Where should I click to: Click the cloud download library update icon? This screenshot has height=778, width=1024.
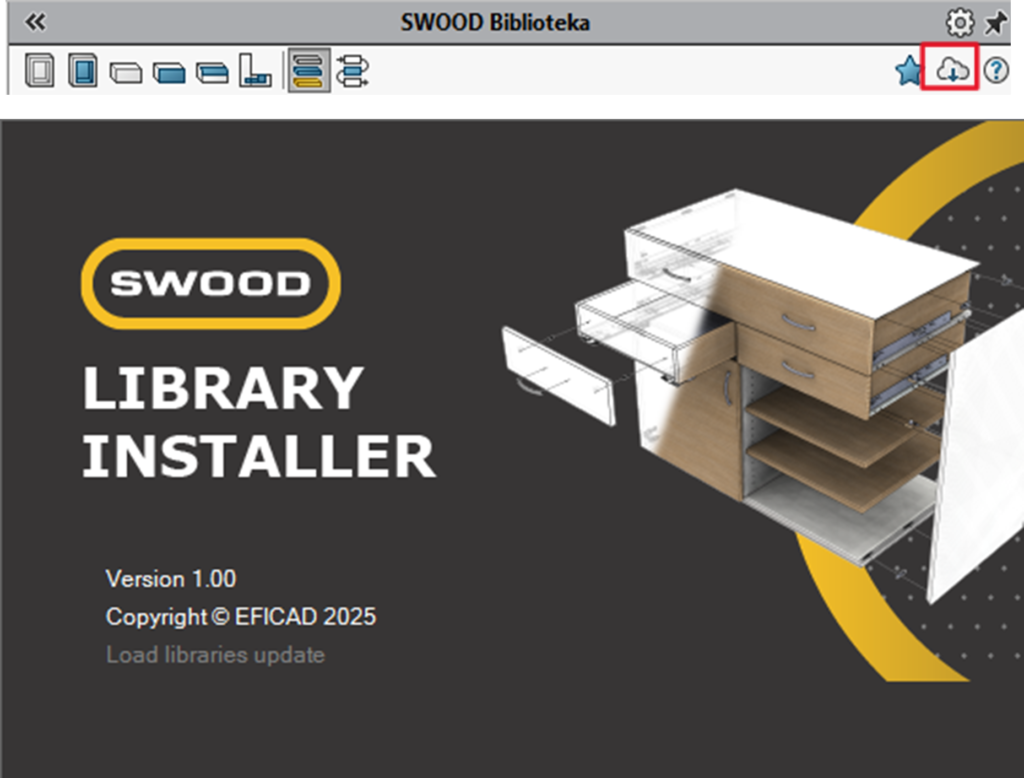(951, 71)
